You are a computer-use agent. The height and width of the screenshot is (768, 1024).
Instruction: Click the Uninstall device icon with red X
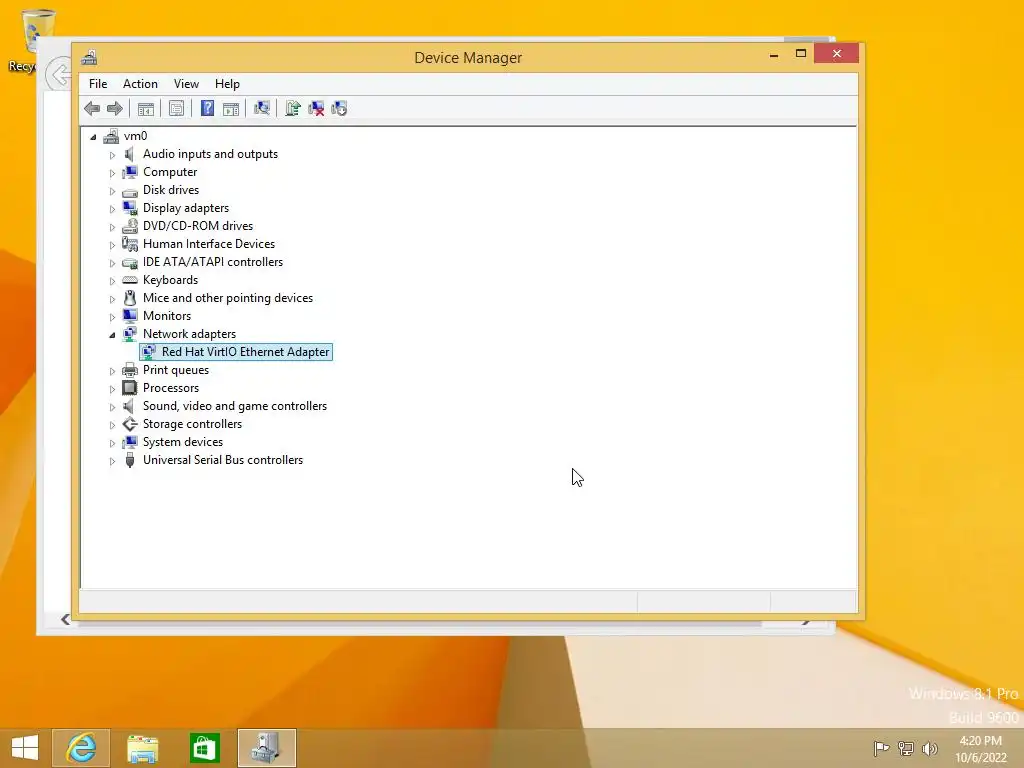316,108
